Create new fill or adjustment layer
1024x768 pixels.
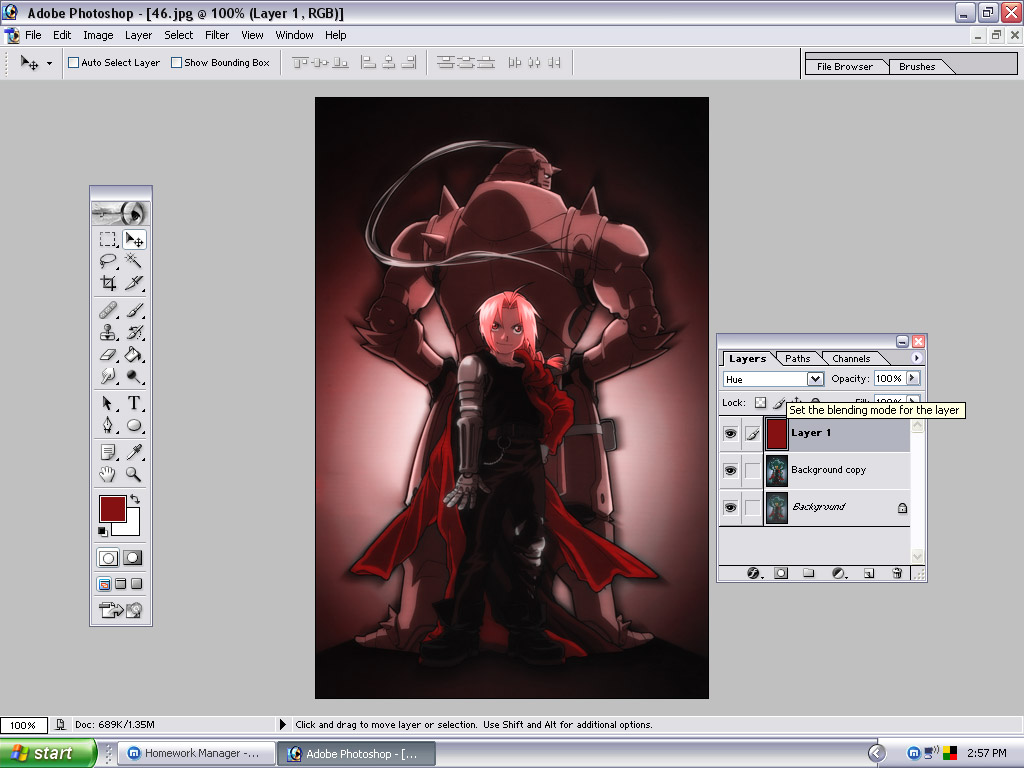839,573
